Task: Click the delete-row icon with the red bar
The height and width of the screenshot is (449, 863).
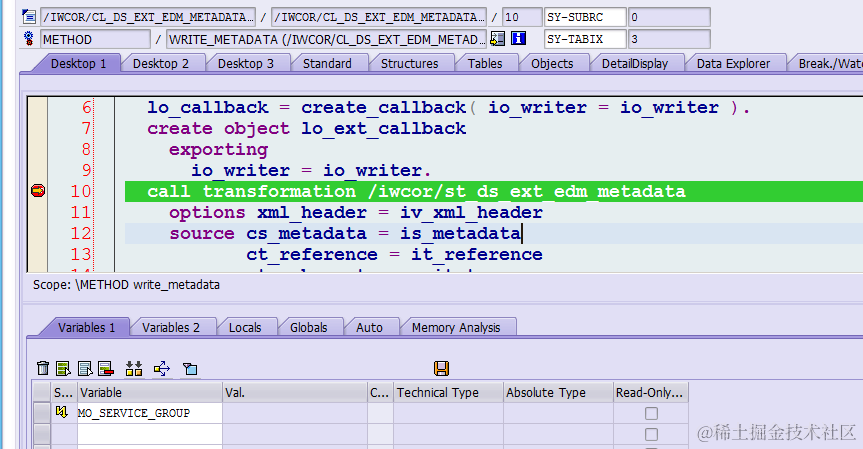Action: click(105, 368)
